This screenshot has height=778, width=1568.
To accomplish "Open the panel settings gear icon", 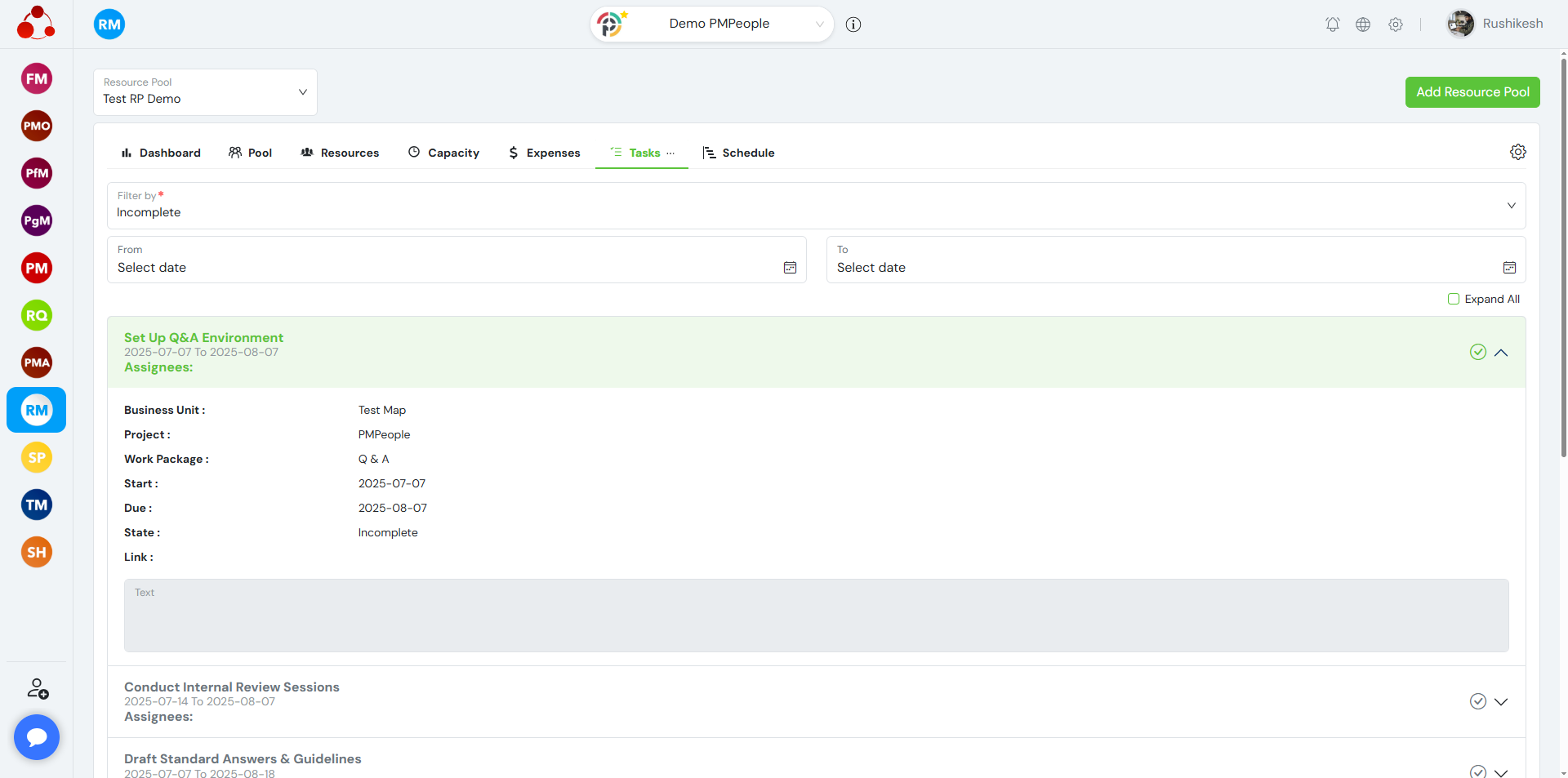I will click(x=1518, y=152).
